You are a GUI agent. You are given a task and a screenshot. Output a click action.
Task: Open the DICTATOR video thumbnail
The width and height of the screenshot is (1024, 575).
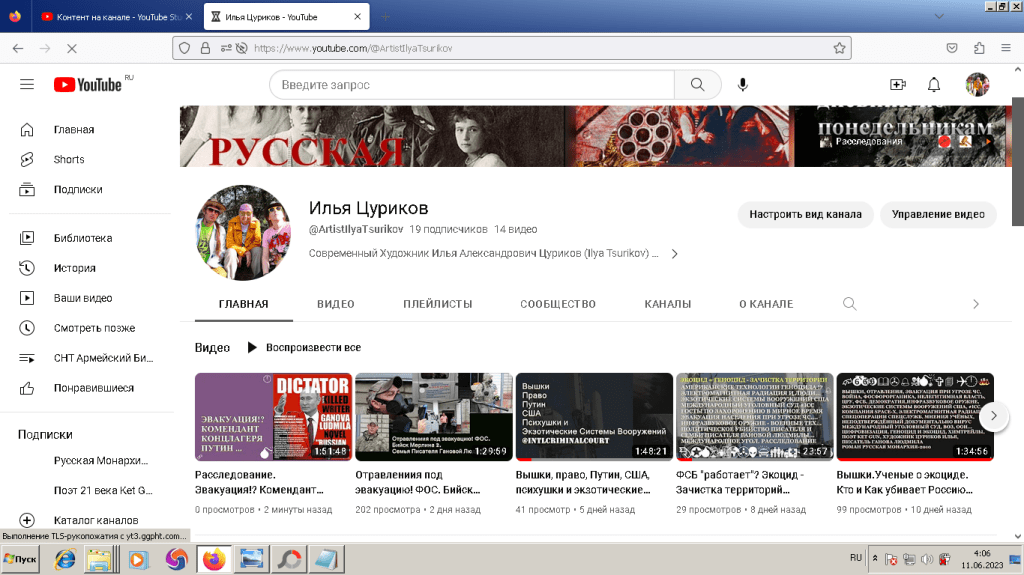tap(272, 416)
